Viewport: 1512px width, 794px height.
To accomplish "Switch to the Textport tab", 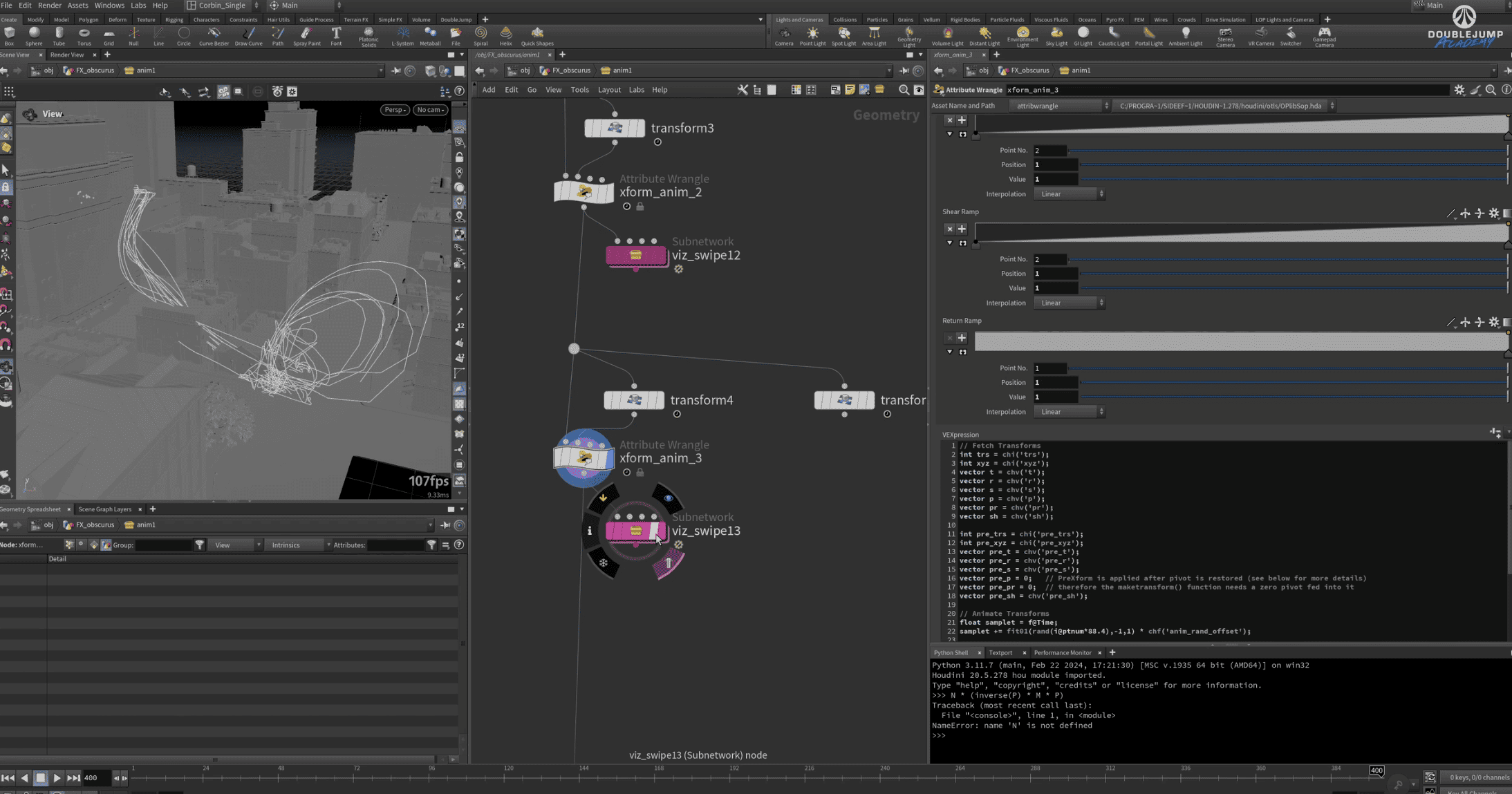I will click(x=1000, y=652).
